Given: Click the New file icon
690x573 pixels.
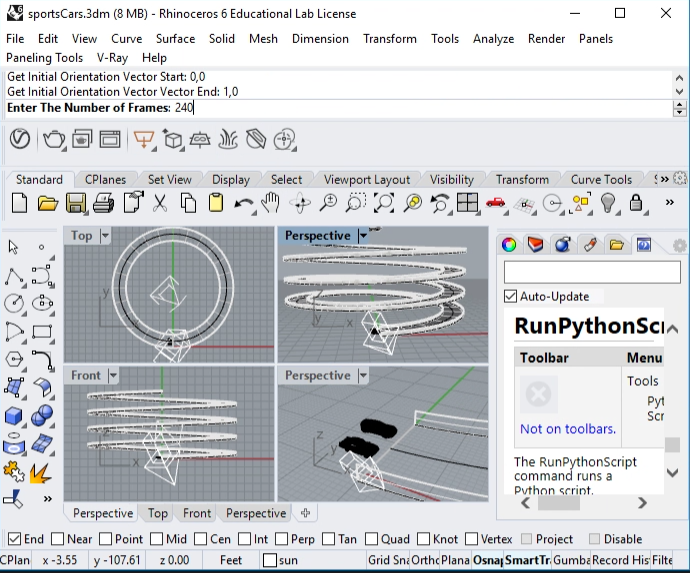Looking at the screenshot, I should (x=19, y=203).
